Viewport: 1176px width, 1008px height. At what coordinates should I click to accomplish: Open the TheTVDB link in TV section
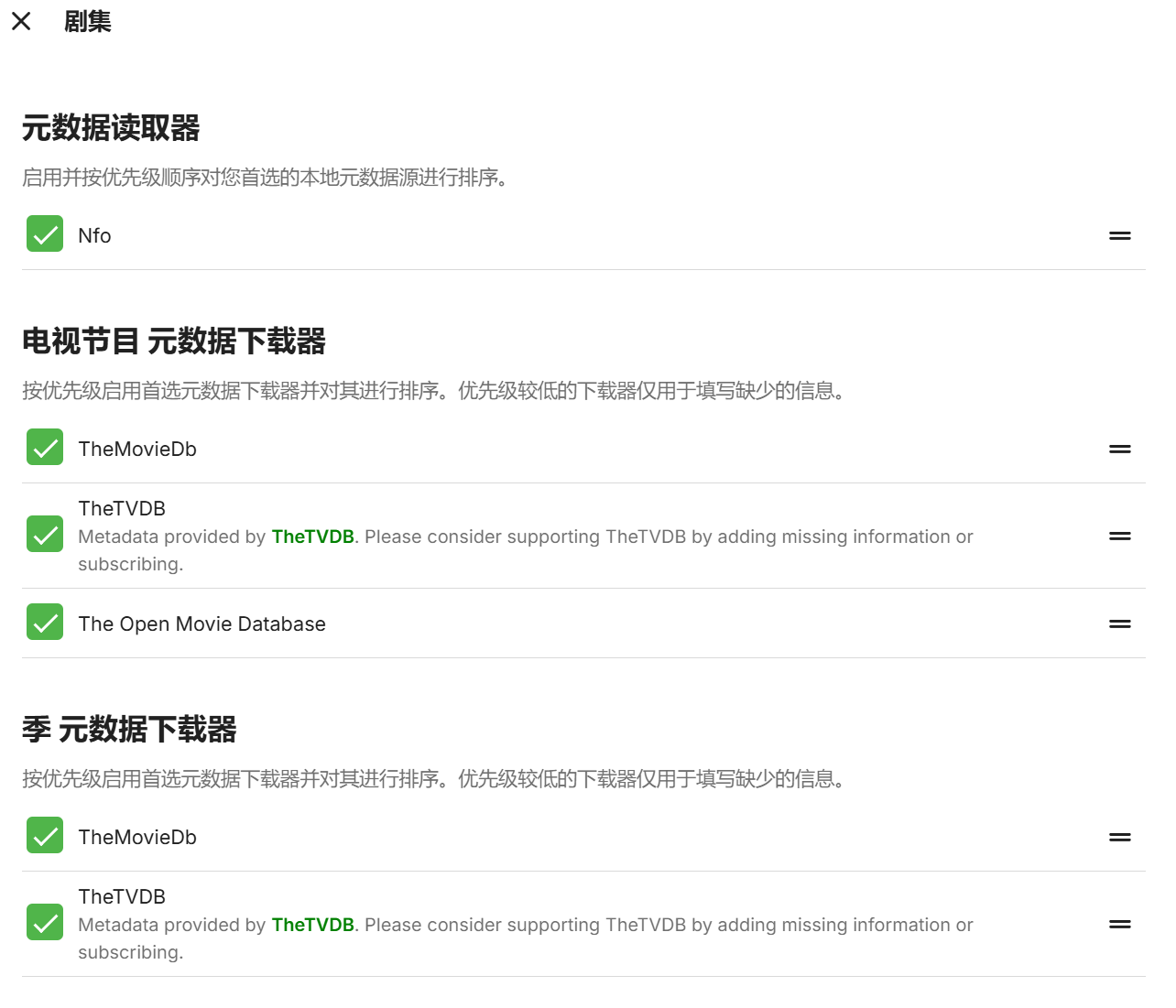click(312, 537)
